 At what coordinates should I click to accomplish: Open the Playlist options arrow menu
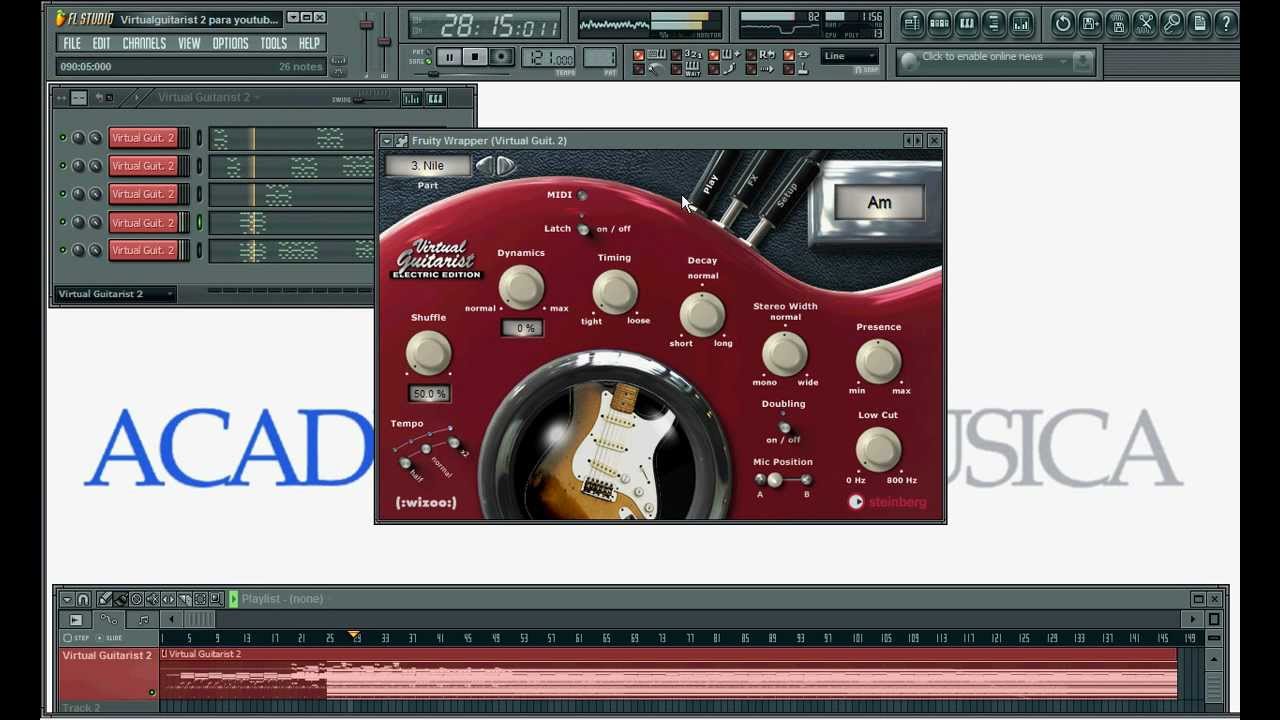coord(66,599)
